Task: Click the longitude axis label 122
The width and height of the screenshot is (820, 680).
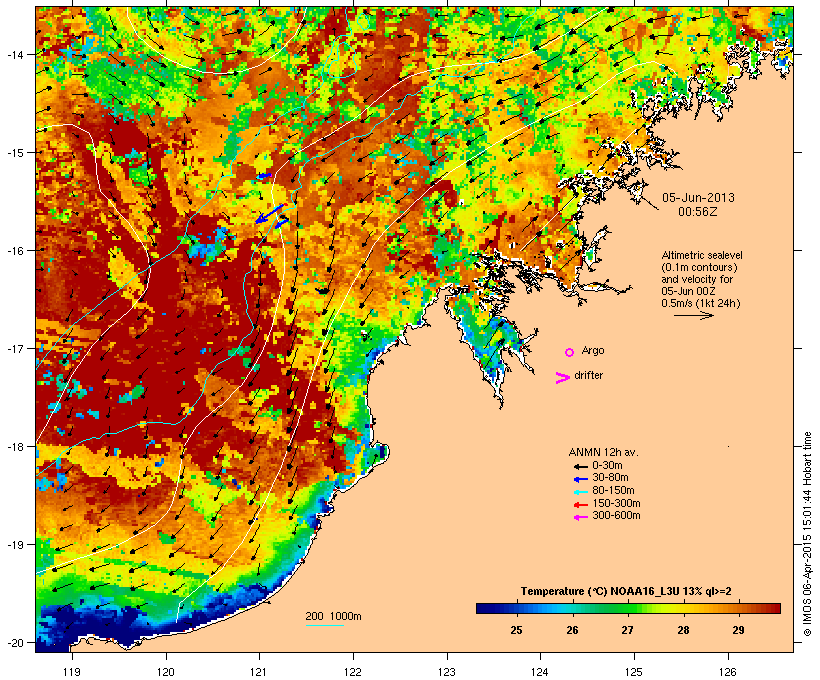Action: tap(353, 672)
